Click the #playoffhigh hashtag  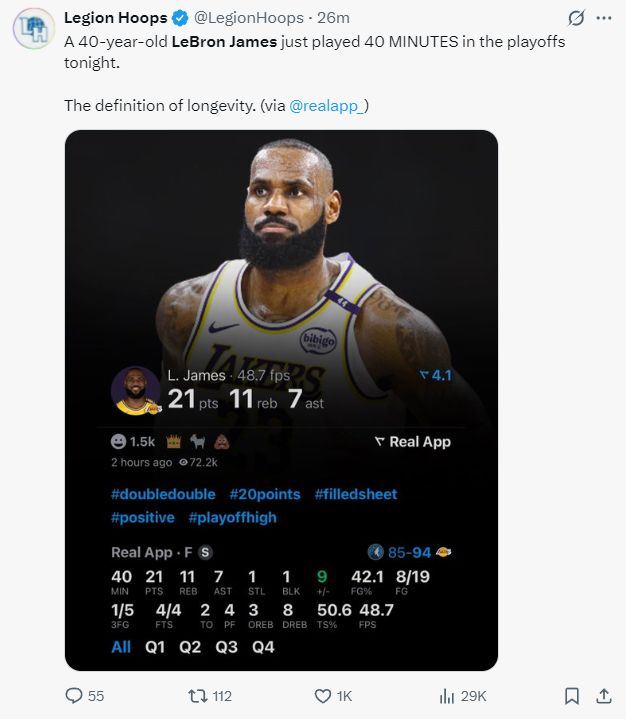(235, 517)
